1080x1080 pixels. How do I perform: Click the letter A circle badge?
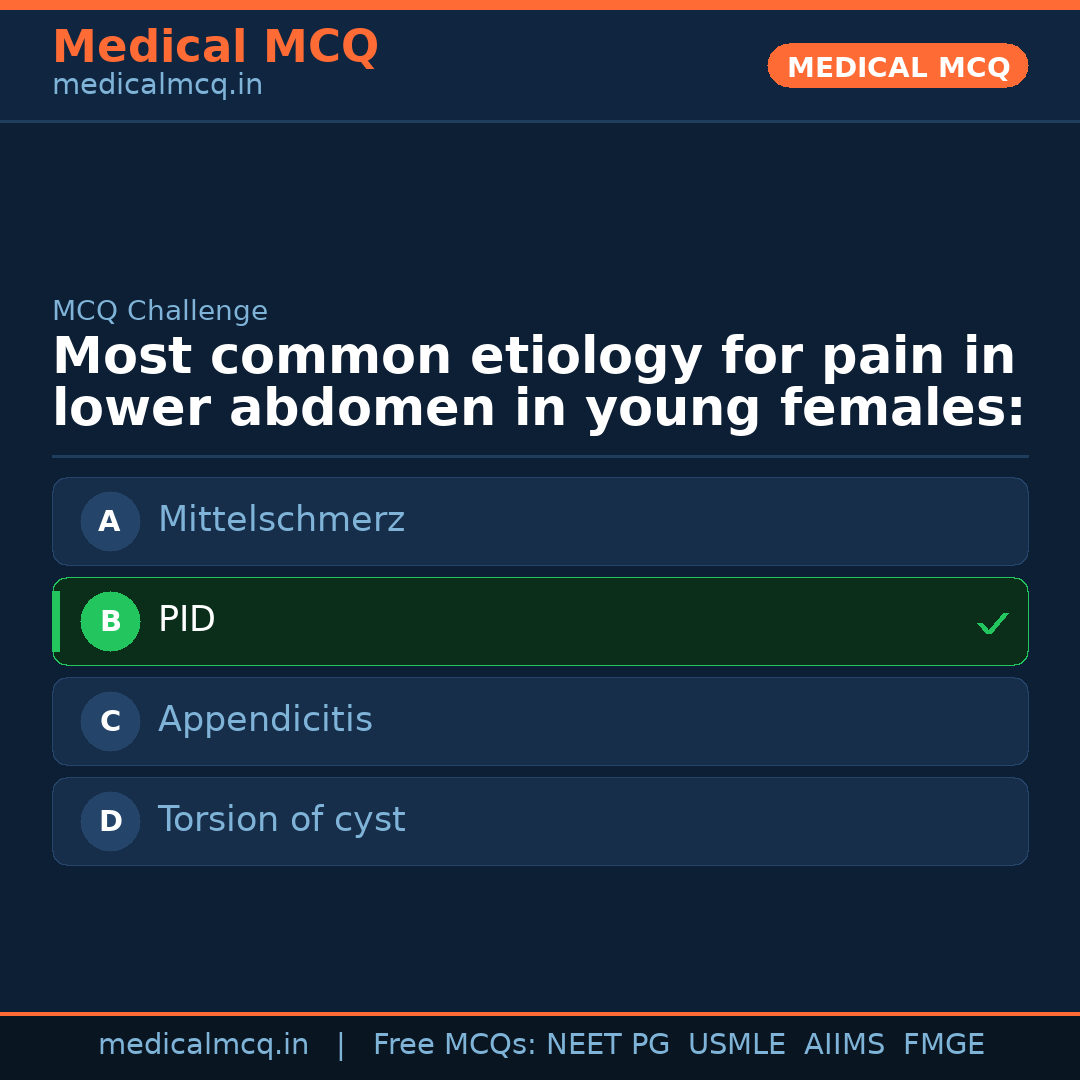110,521
